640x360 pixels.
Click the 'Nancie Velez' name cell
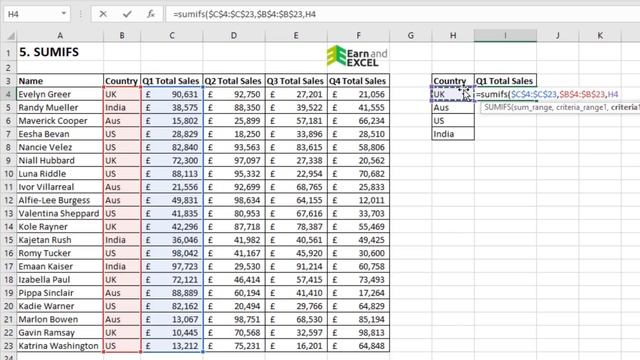click(60, 147)
